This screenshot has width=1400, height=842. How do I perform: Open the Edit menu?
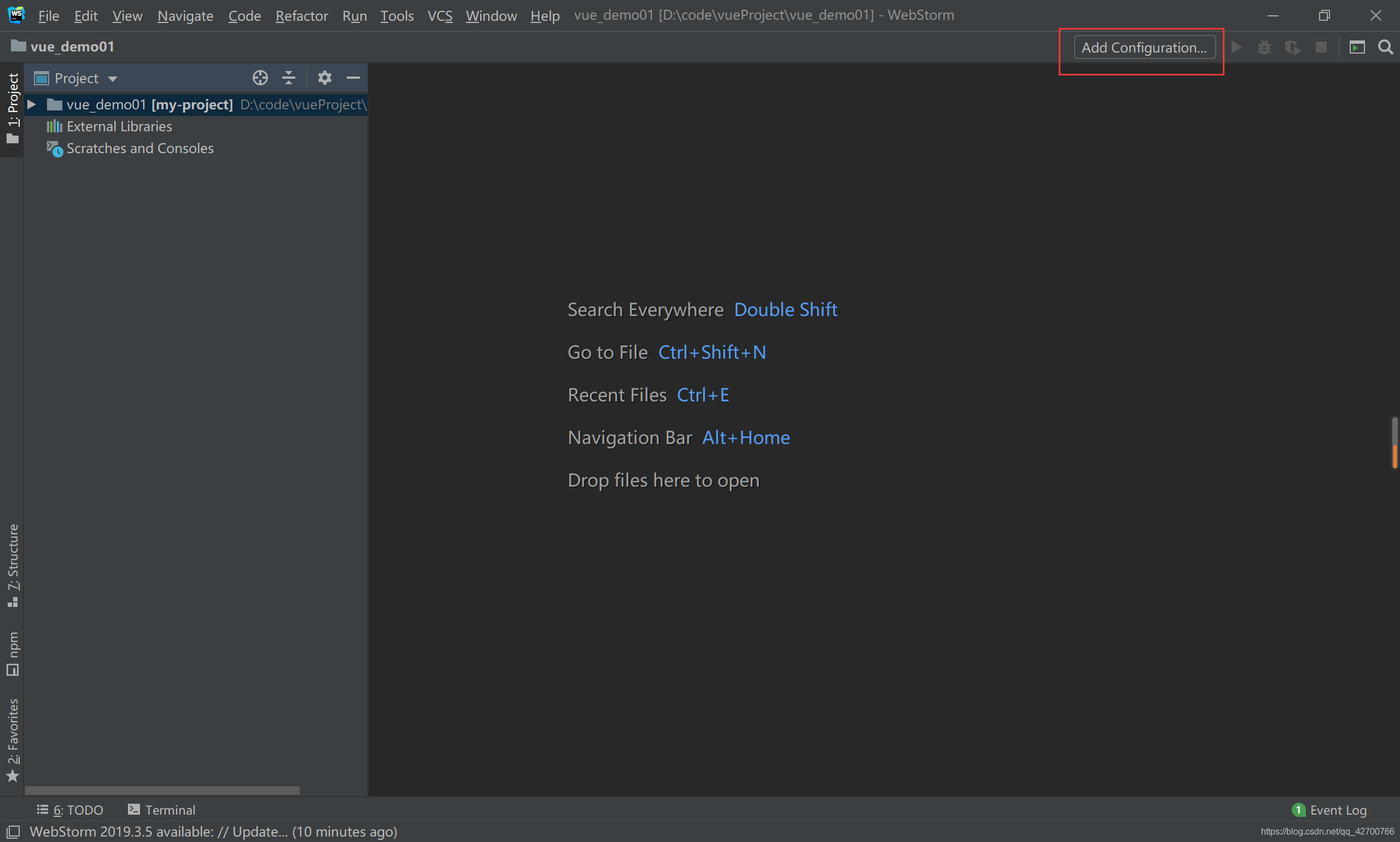(x=86, y=15)
